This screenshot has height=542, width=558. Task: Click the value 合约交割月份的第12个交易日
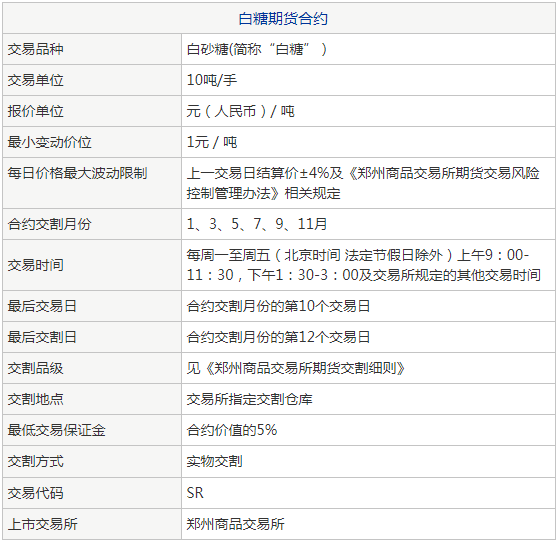(x=278, y=337)
